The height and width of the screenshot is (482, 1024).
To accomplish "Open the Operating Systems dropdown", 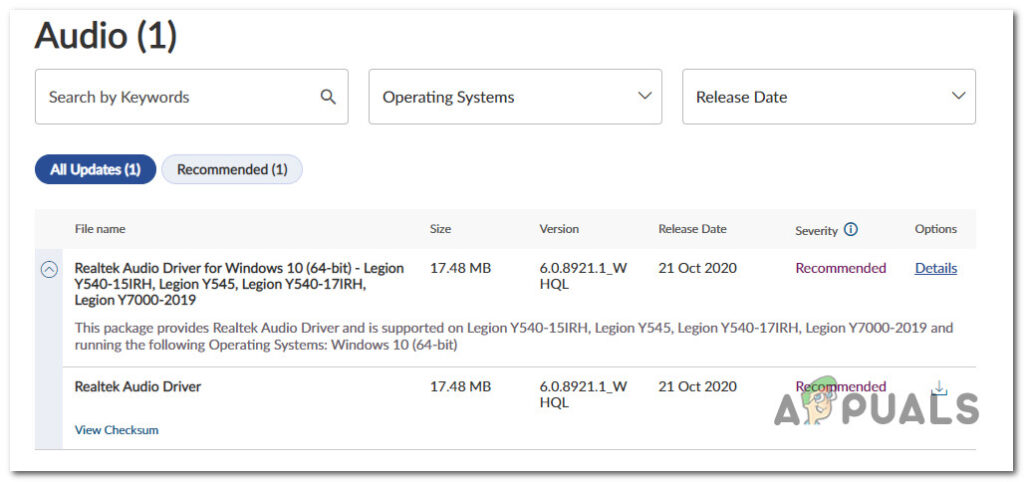I will tap(515, 97).
